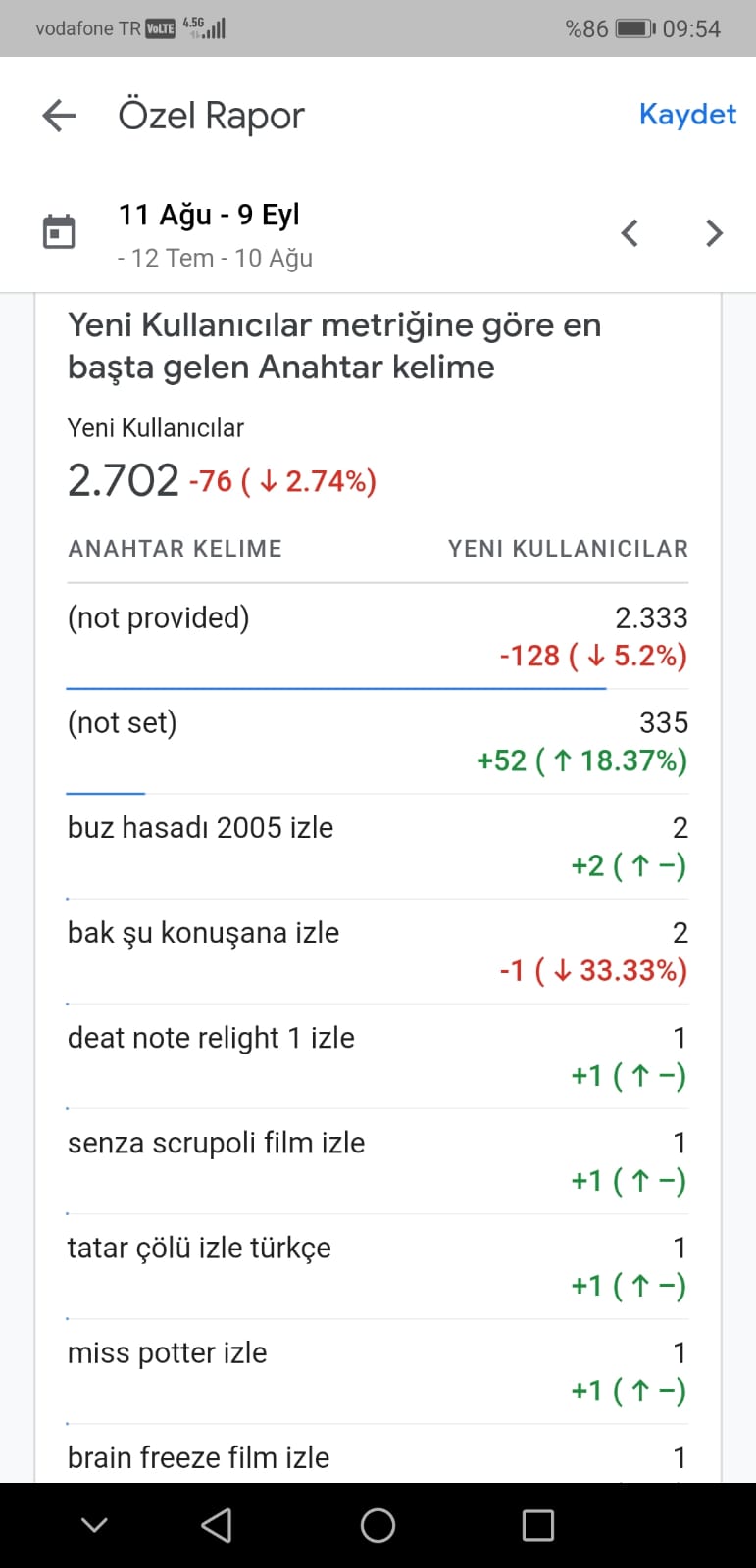Image resolution: width=756 pixels, height=1568 pixels.
Task: Open the calendar date picker icon
Action: click(59, 232)
